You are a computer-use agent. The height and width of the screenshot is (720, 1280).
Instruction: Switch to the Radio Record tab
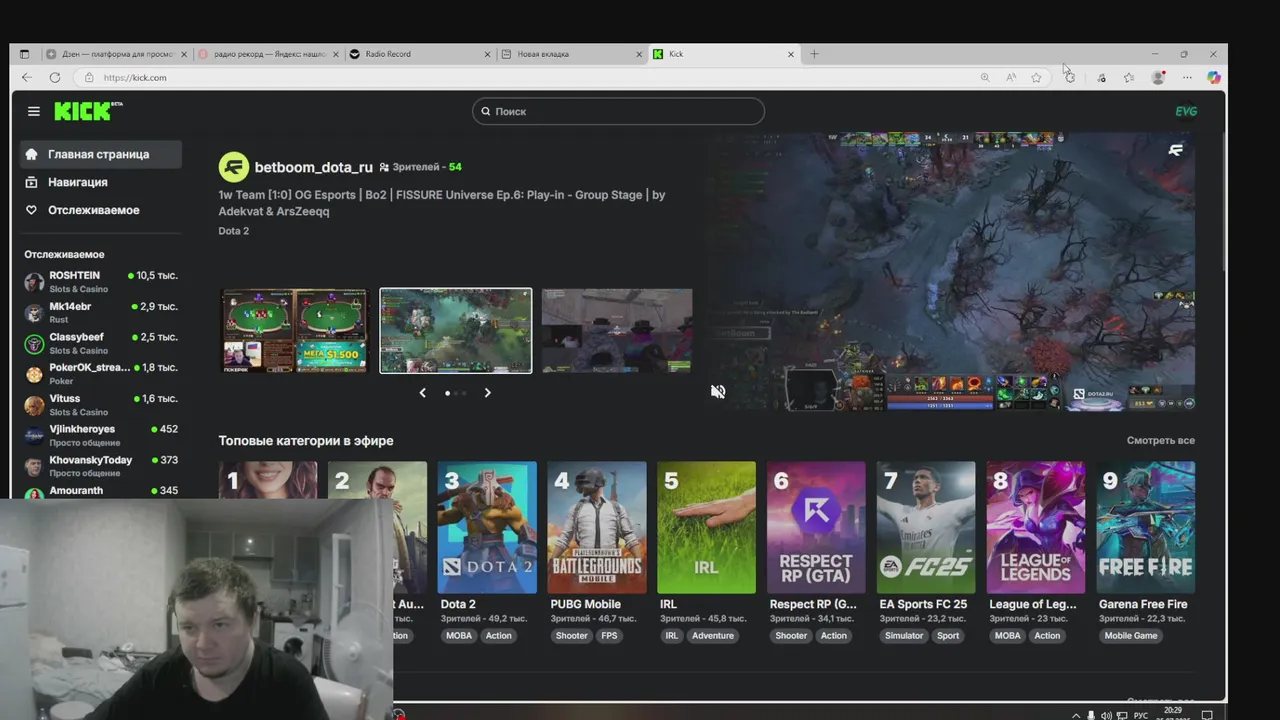[419, 54]
